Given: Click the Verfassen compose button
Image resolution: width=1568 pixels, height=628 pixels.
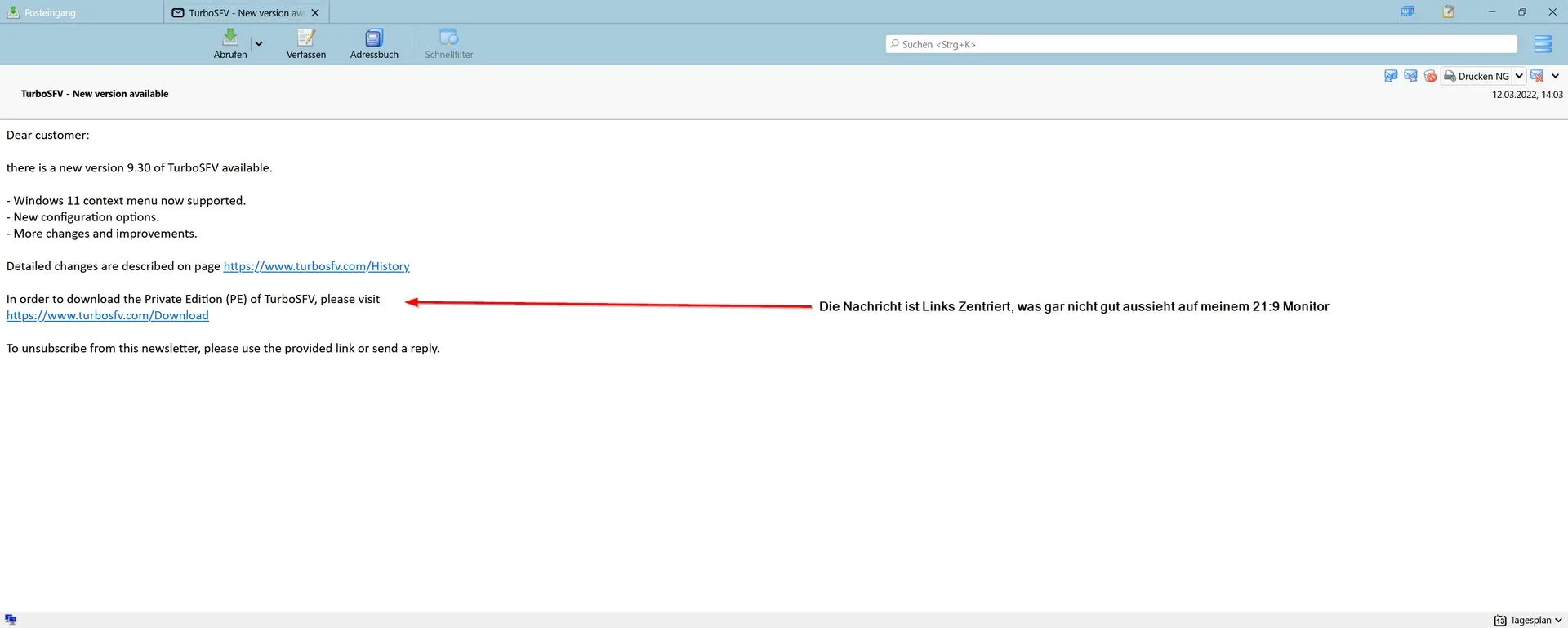Looking at the screenshot, I should click(x=306, y=44).
